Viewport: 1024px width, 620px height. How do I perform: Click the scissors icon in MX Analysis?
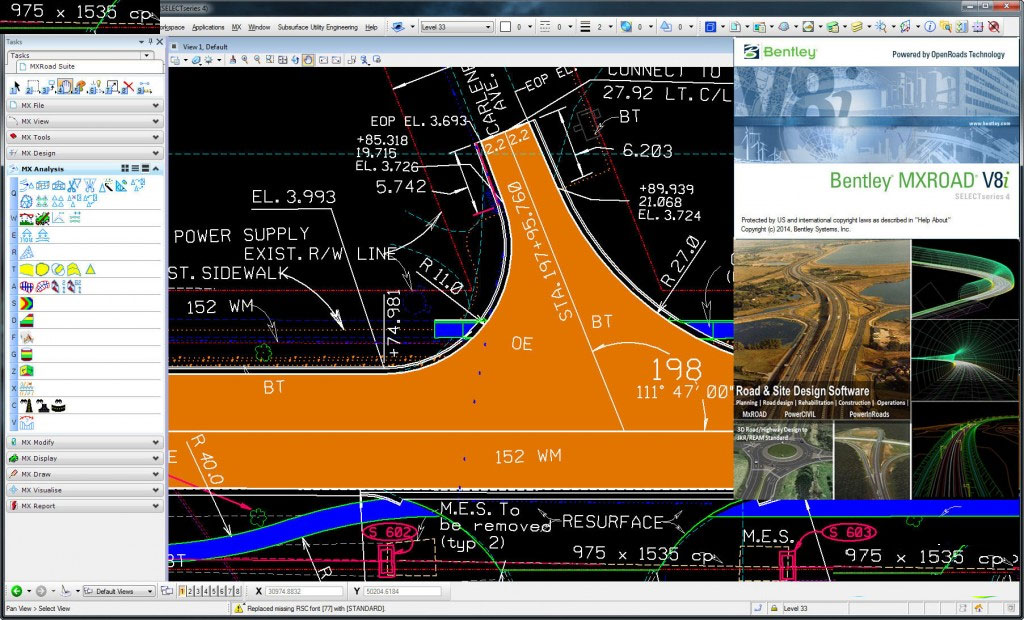pyautogui.click(x=74, y=186)
